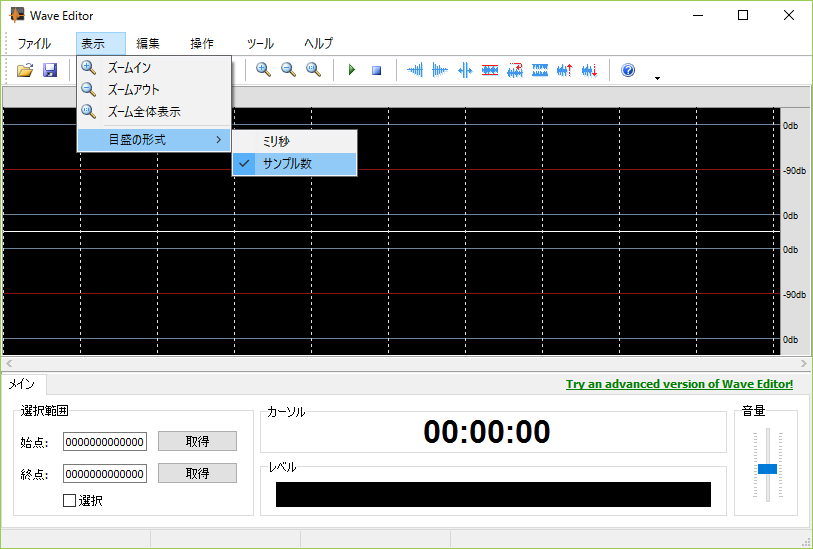Click the magnifier icon beside ズームアウト

[x=89, y=89]
